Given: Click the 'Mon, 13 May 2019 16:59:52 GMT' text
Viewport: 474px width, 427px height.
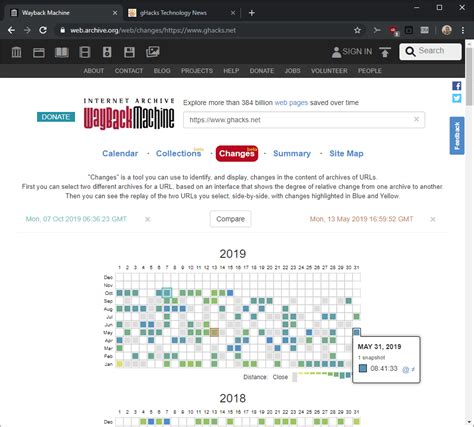Looking at the screenshot, I should pyautogui.click(x=361, y=219).
